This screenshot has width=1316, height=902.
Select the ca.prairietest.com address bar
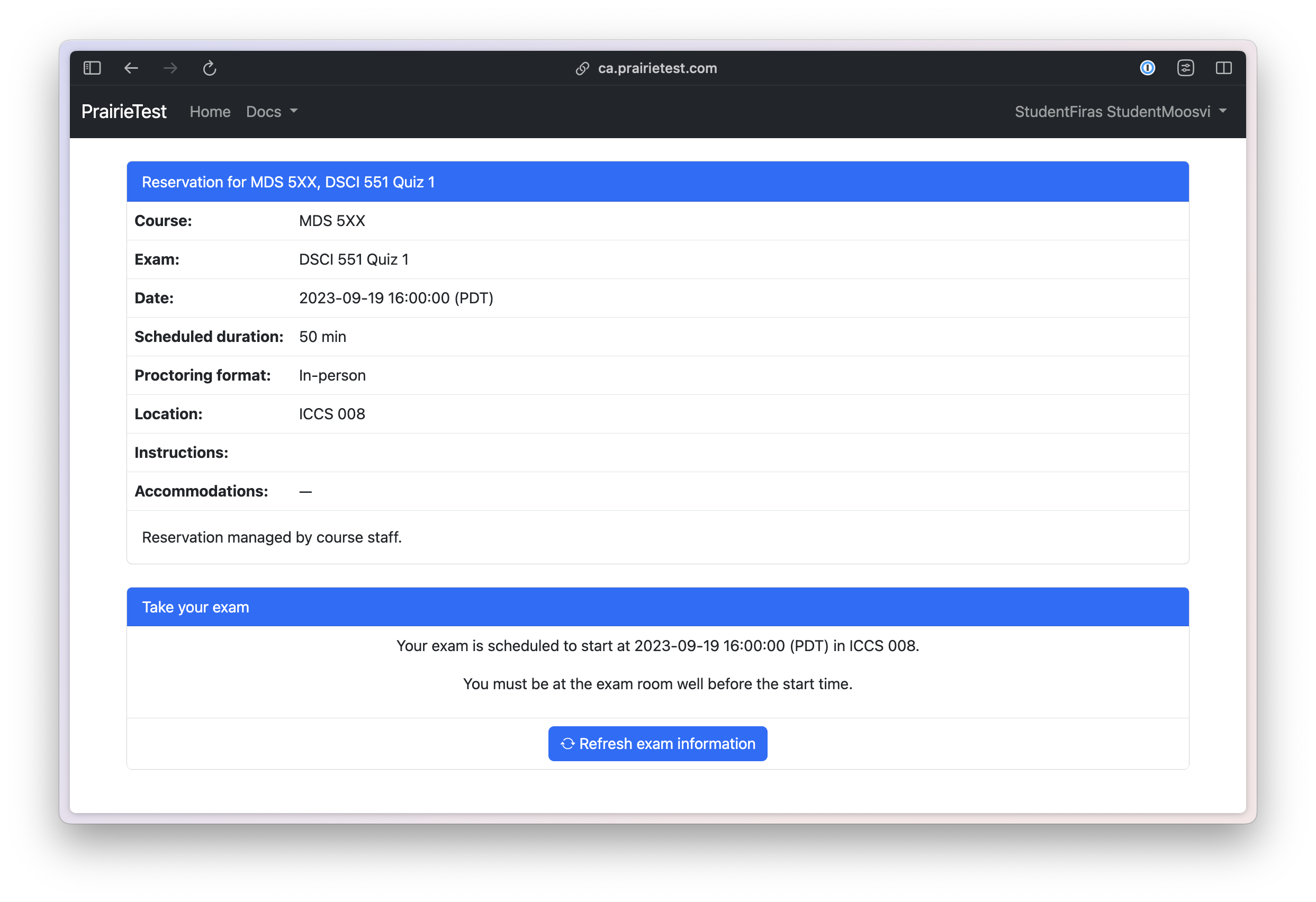(x=657, y=68)
